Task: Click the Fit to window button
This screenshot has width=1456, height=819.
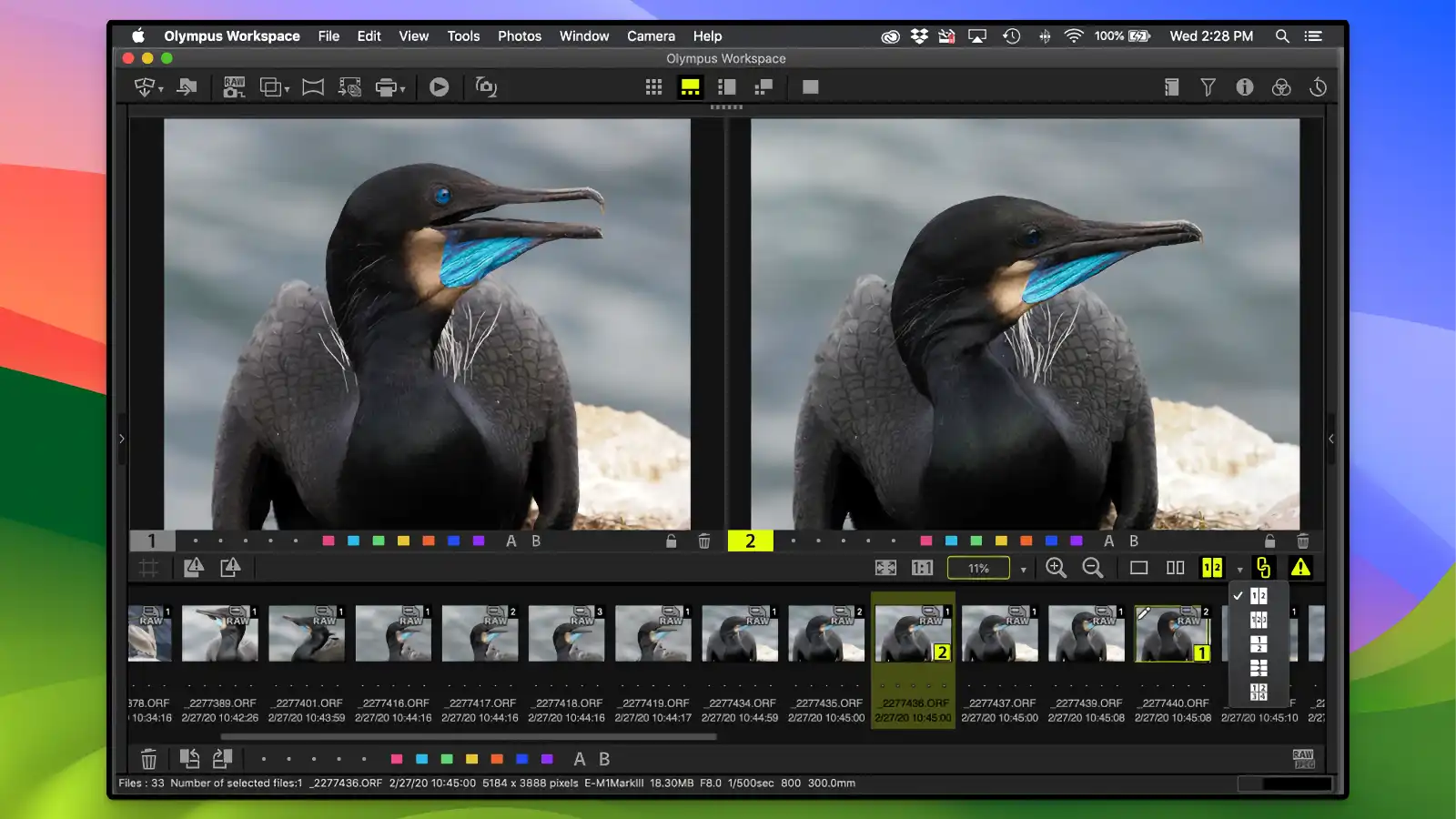Action: (x=884, y=568)
